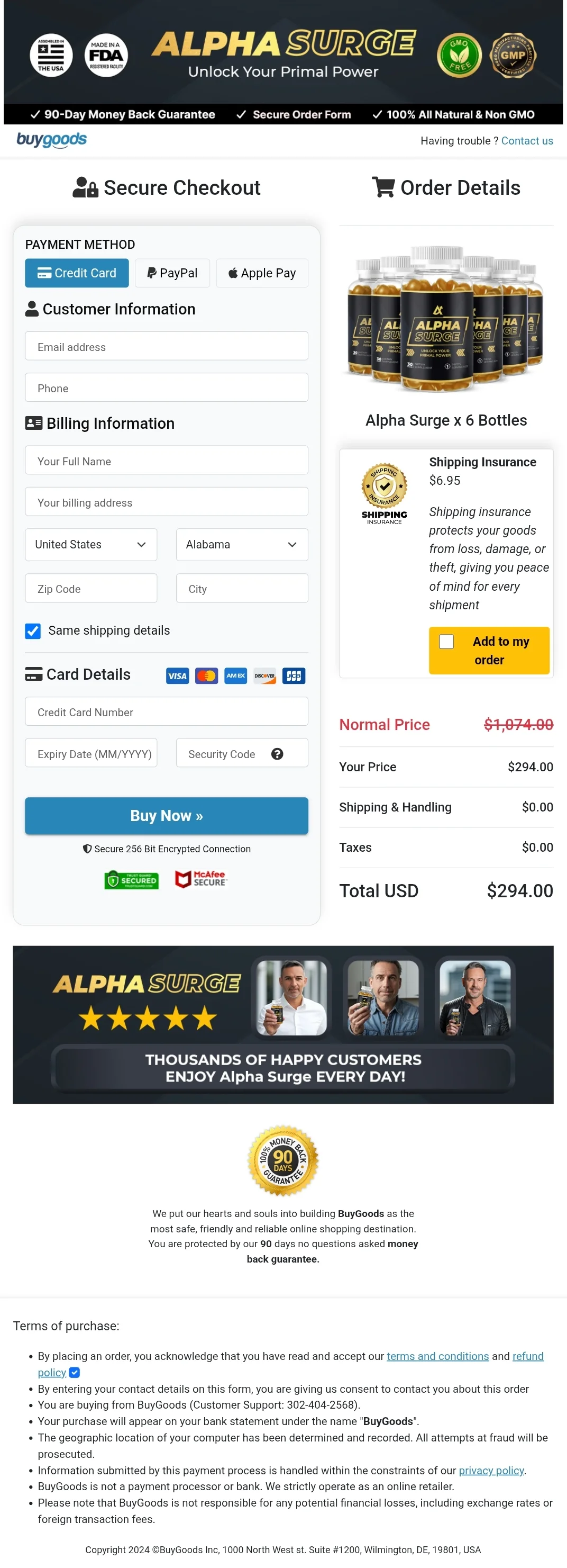
Task: Click the Email address input field
Action: click(166, 346)
